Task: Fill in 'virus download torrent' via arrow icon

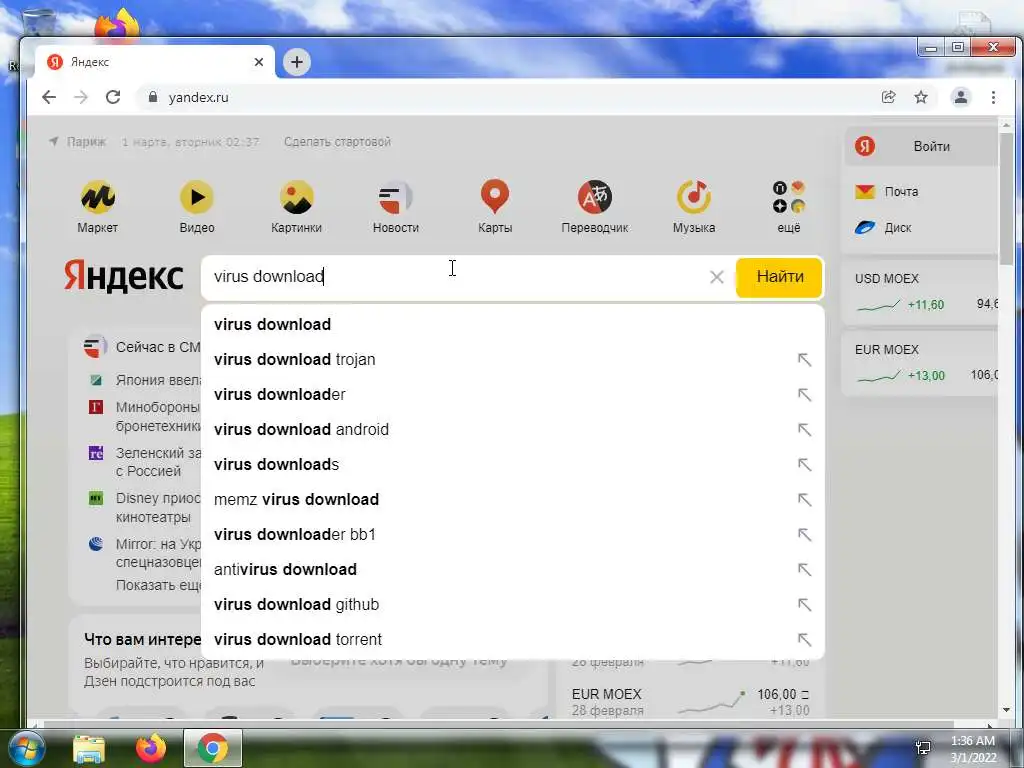Action: click(x=805, y=639)
